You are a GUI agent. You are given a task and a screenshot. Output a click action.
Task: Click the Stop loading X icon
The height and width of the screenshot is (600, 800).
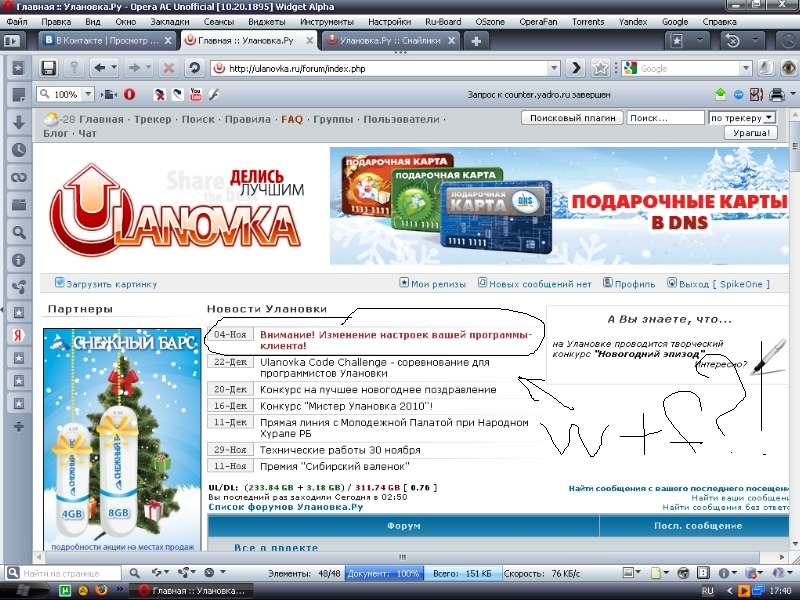point(168,68)
